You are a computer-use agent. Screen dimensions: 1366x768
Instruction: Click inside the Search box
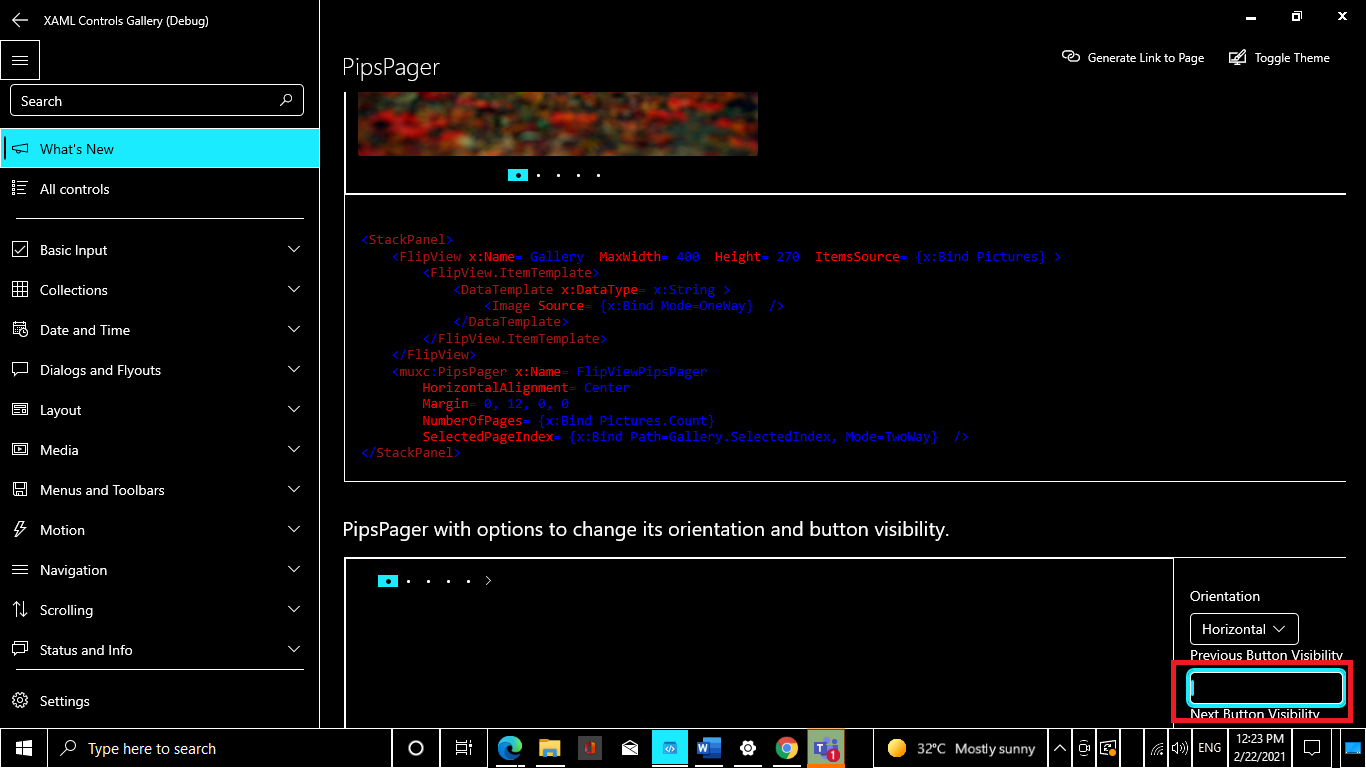[x=157, y=100]
